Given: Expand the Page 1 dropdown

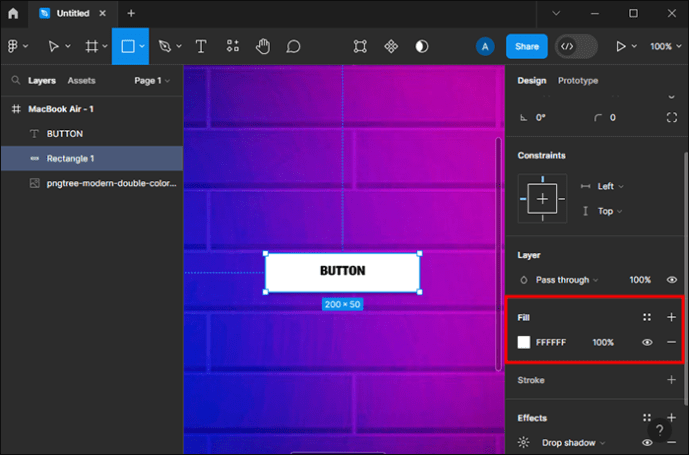Looking at the screenshot, I should (x=152, y=81).
